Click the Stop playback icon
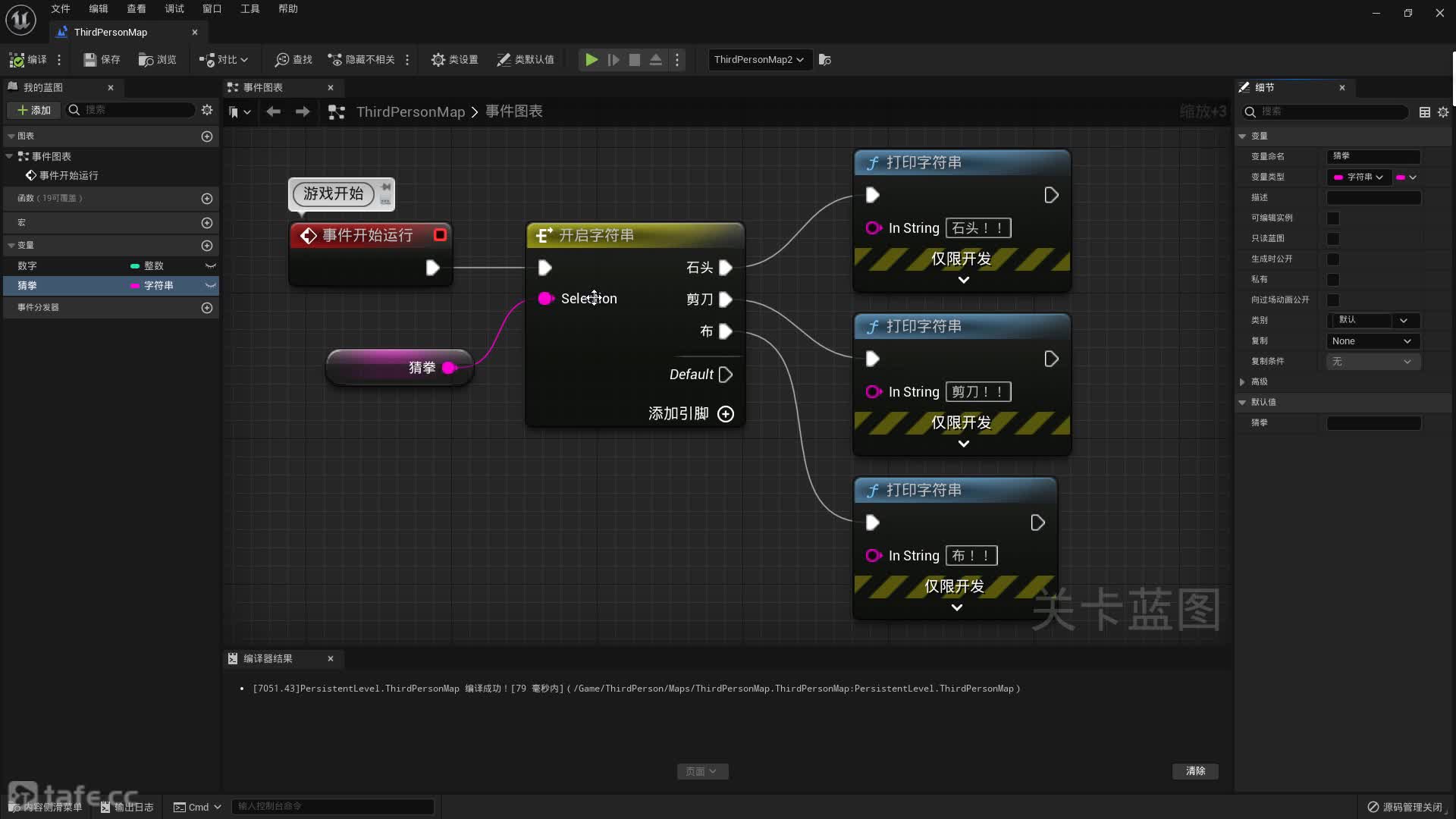The width and height of the screenshot is (1456, 819). [635, 59]
